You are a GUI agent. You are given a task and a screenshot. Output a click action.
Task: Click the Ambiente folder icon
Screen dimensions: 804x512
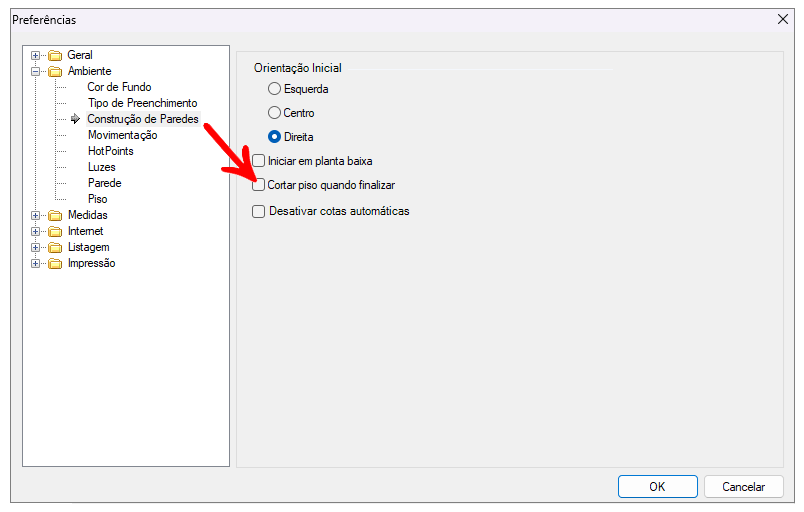click(x=55, y=71)
